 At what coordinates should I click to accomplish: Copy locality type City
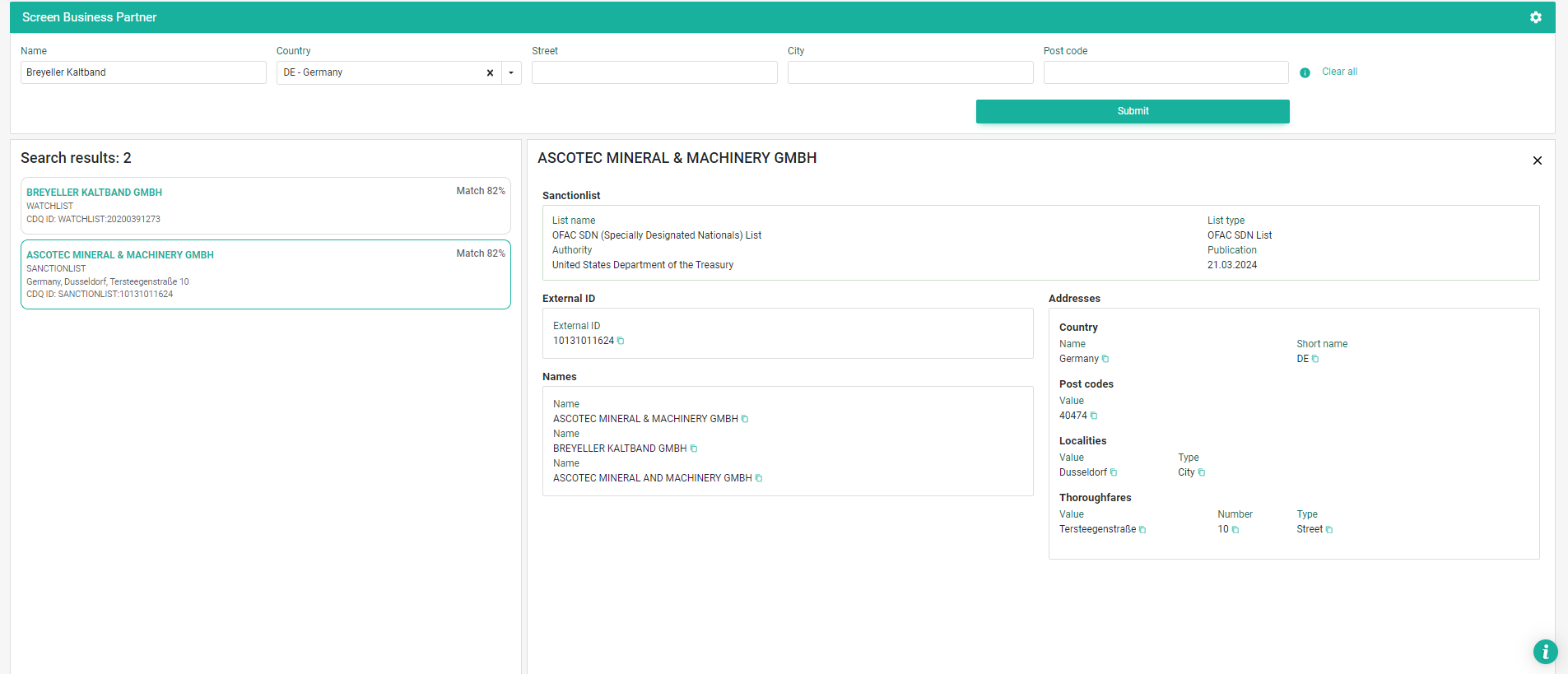[1202, 472]
